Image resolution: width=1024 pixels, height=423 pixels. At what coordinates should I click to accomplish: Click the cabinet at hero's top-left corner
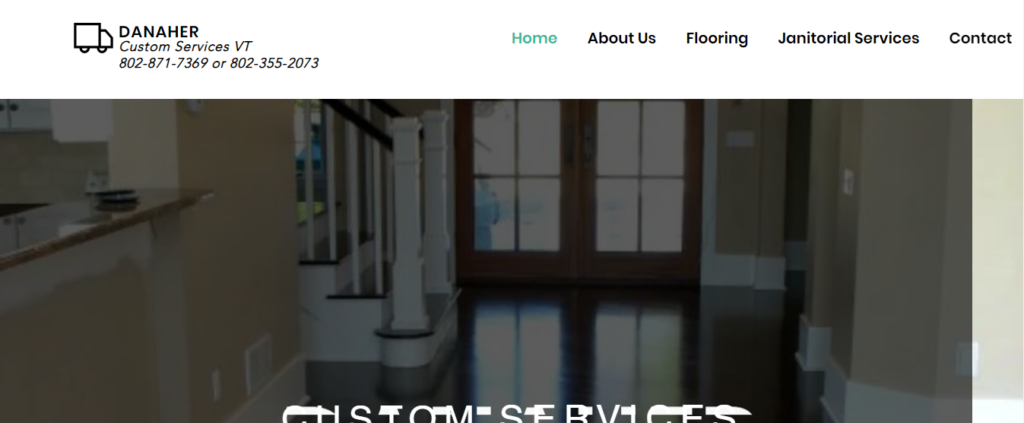(25, 114)
